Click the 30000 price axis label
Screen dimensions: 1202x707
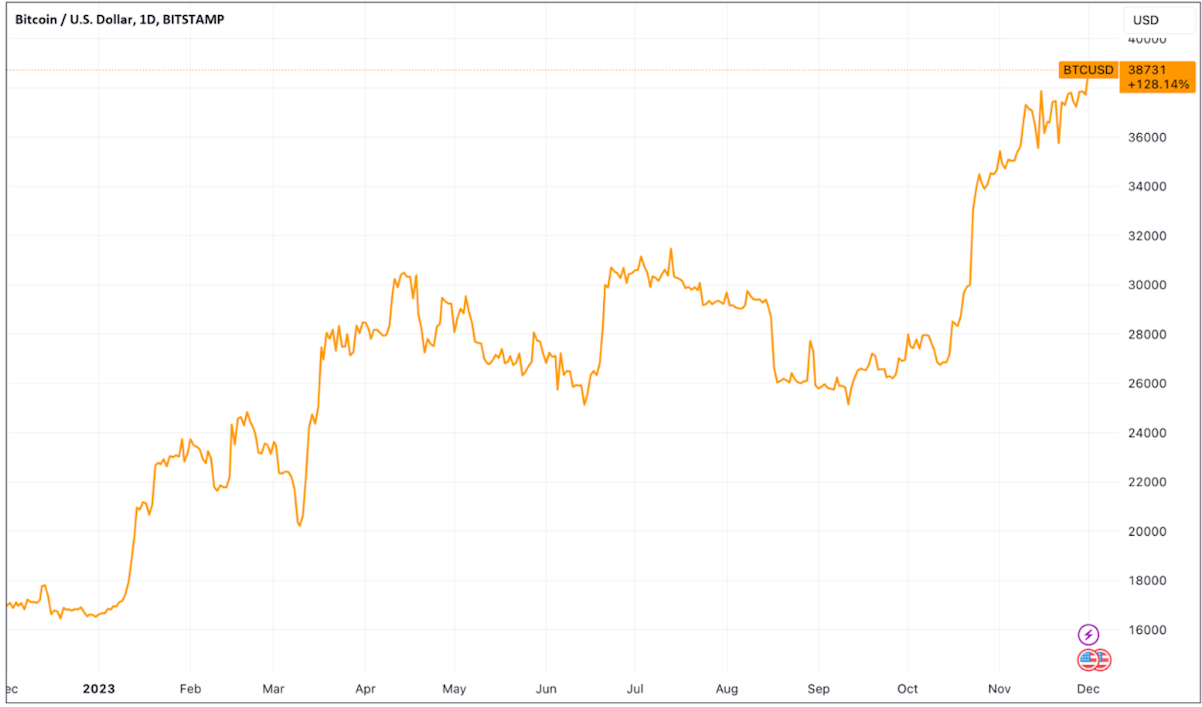coord(1147,285)
